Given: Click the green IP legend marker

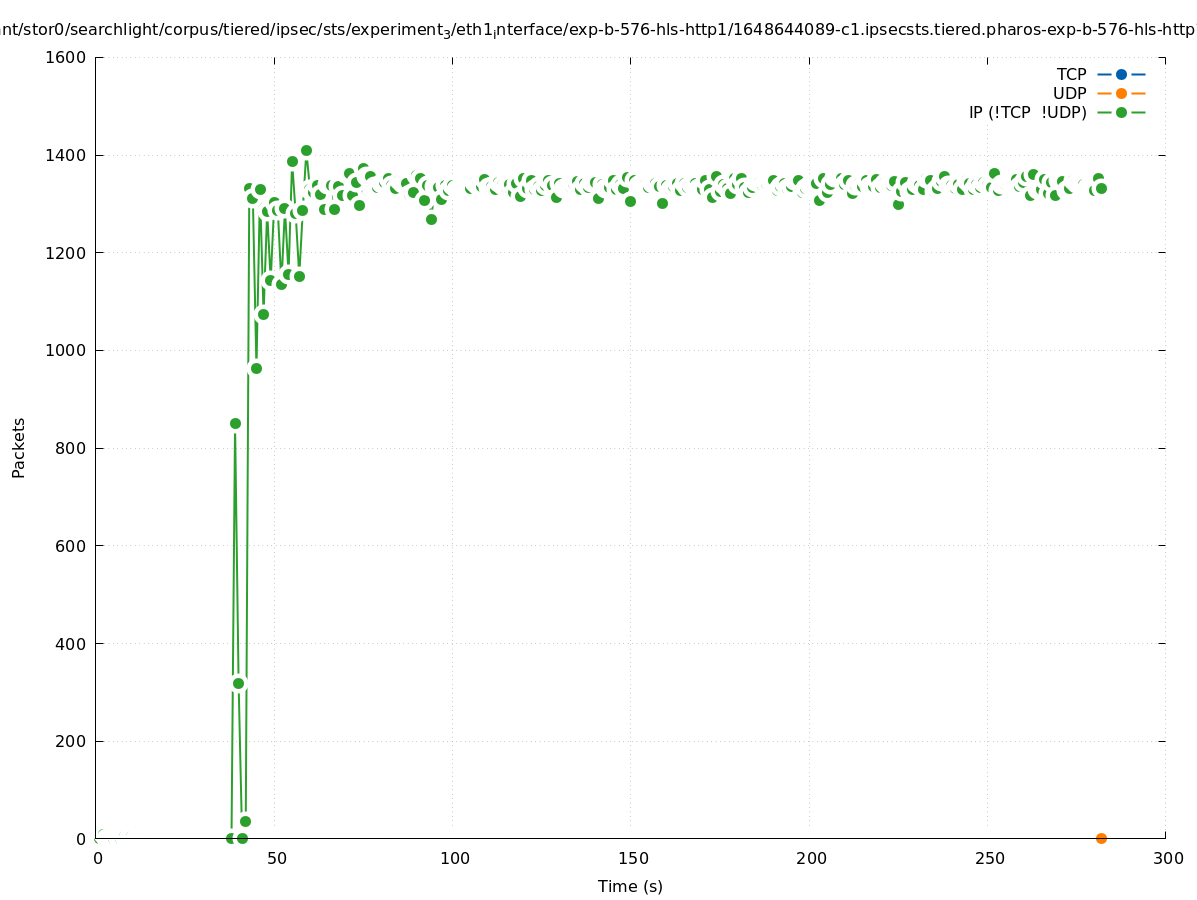Looking at the screenshot, I should (1121, 112).
